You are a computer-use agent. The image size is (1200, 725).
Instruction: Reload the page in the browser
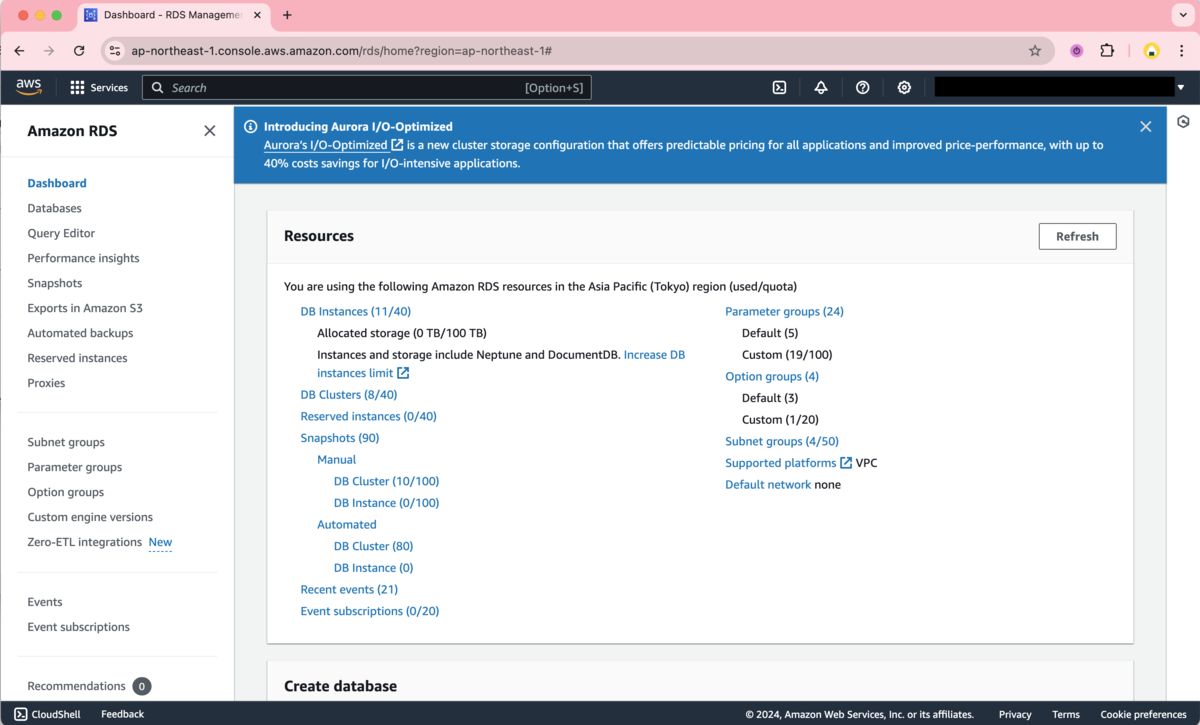point(79,51)
